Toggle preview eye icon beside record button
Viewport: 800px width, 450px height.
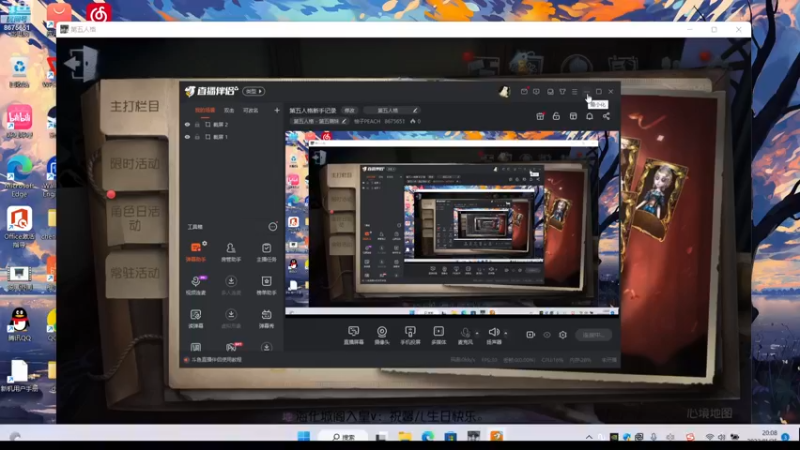(547, 335)
